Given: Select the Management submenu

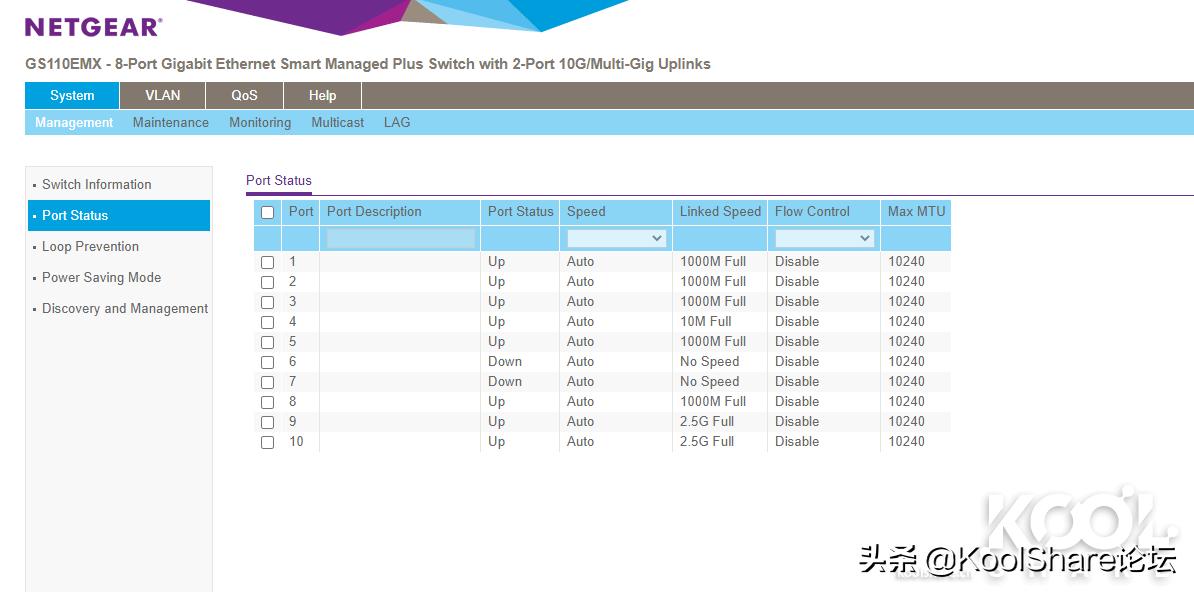Looking at the screenshot, I should click(74, 122).
